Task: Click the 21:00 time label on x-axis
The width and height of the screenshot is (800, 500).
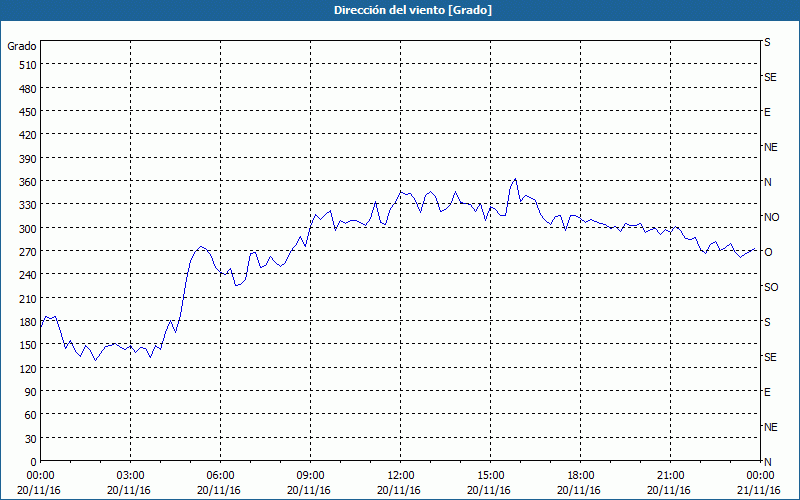Action: [670, 476]
